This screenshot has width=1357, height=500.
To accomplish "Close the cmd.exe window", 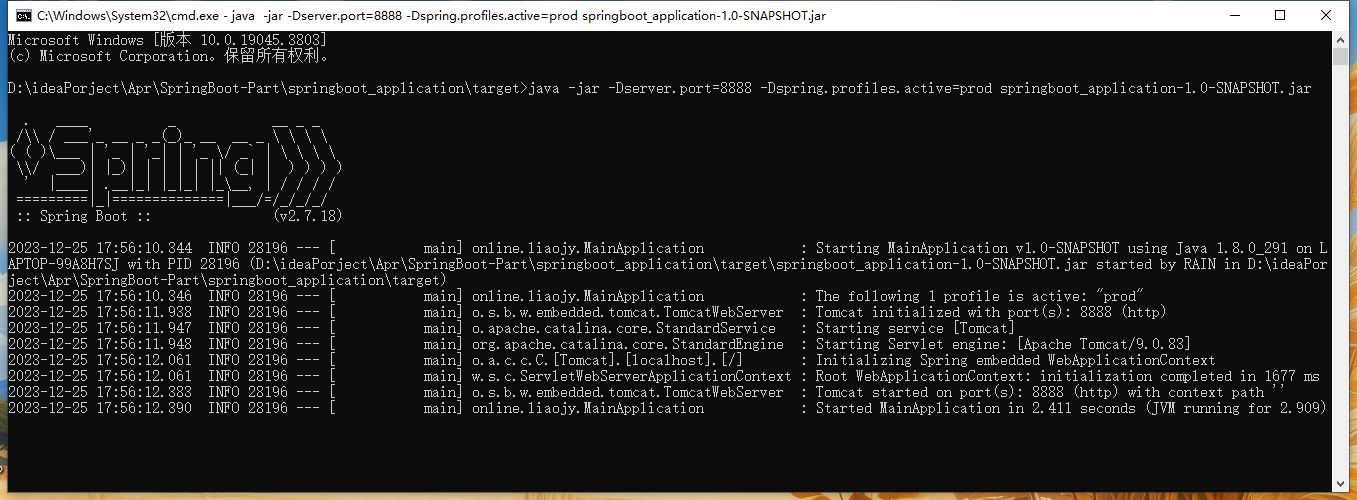I will [1326, 15].
